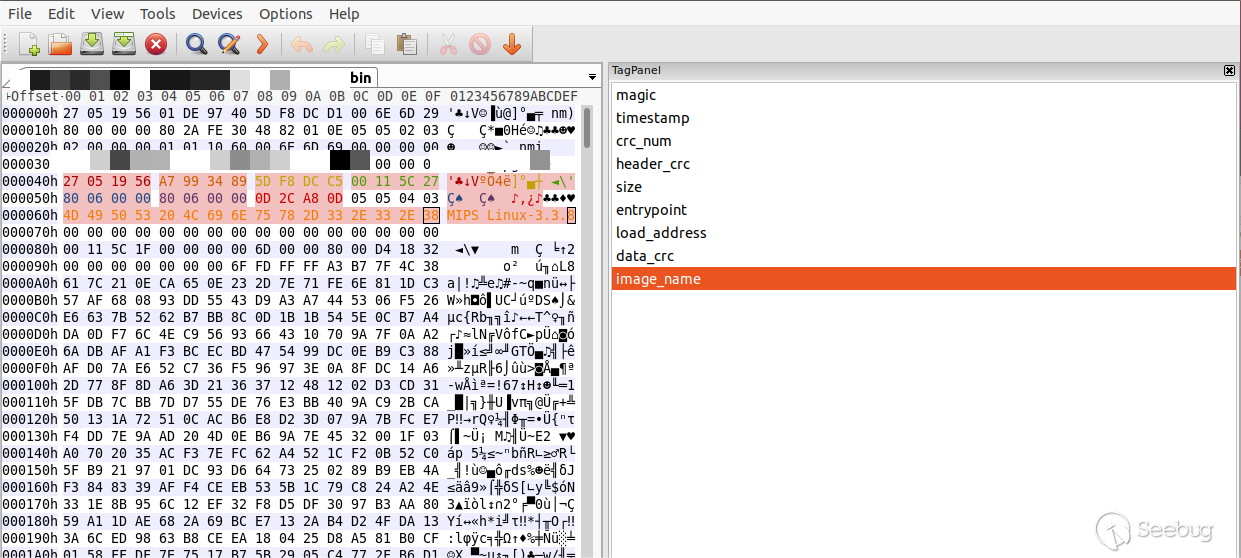Image resolution: width=1241 pixels, height=558 pixels.
Task: Open the Tools menu
Action: pos(158,13)
